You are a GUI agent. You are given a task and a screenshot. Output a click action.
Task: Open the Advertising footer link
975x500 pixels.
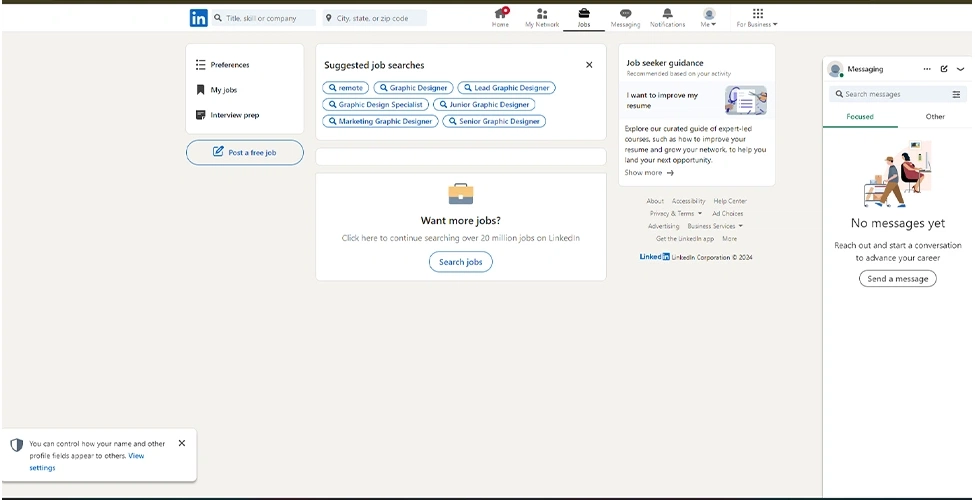point(663,226)
